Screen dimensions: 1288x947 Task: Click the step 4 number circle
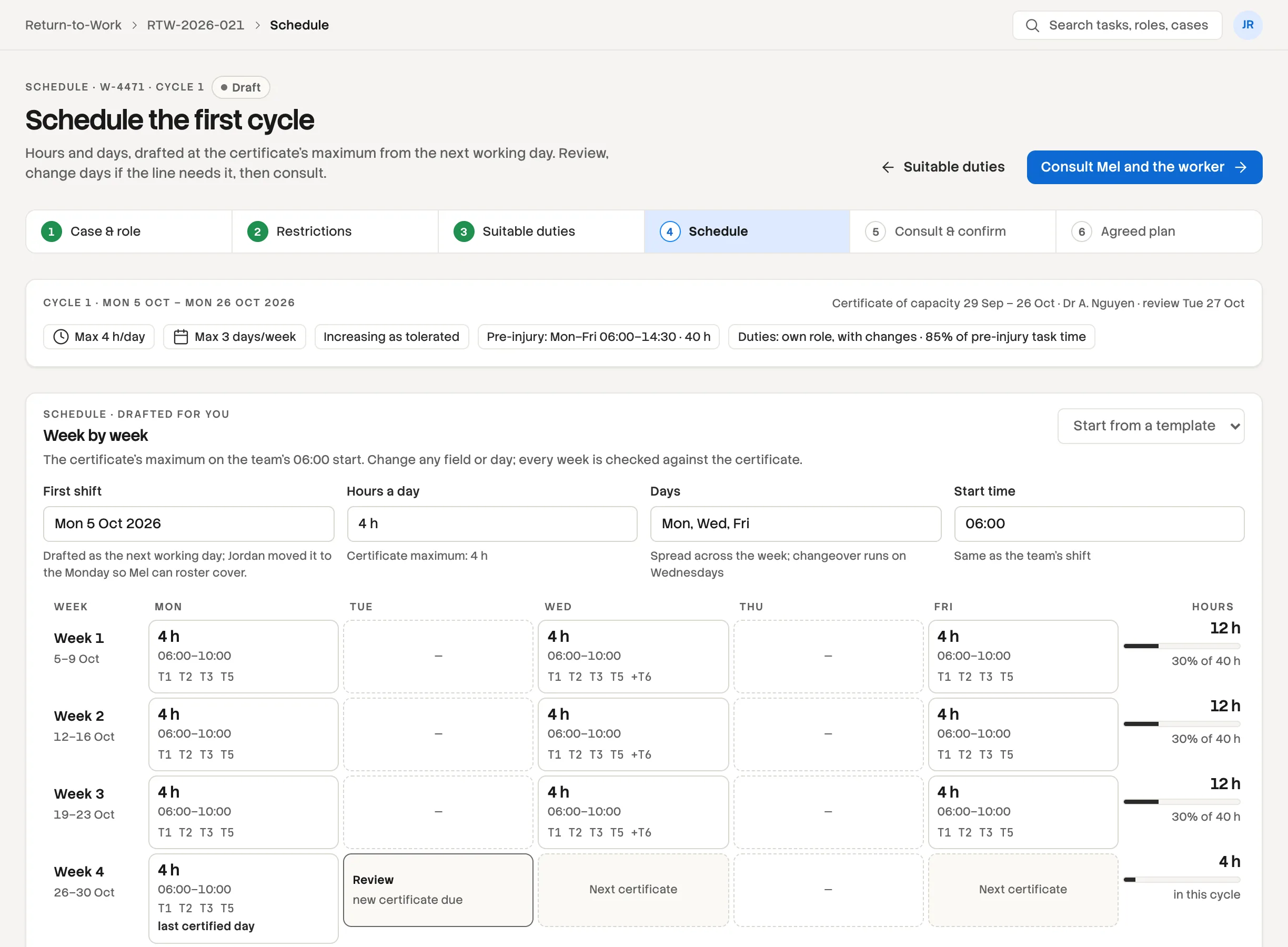[669, 231]
